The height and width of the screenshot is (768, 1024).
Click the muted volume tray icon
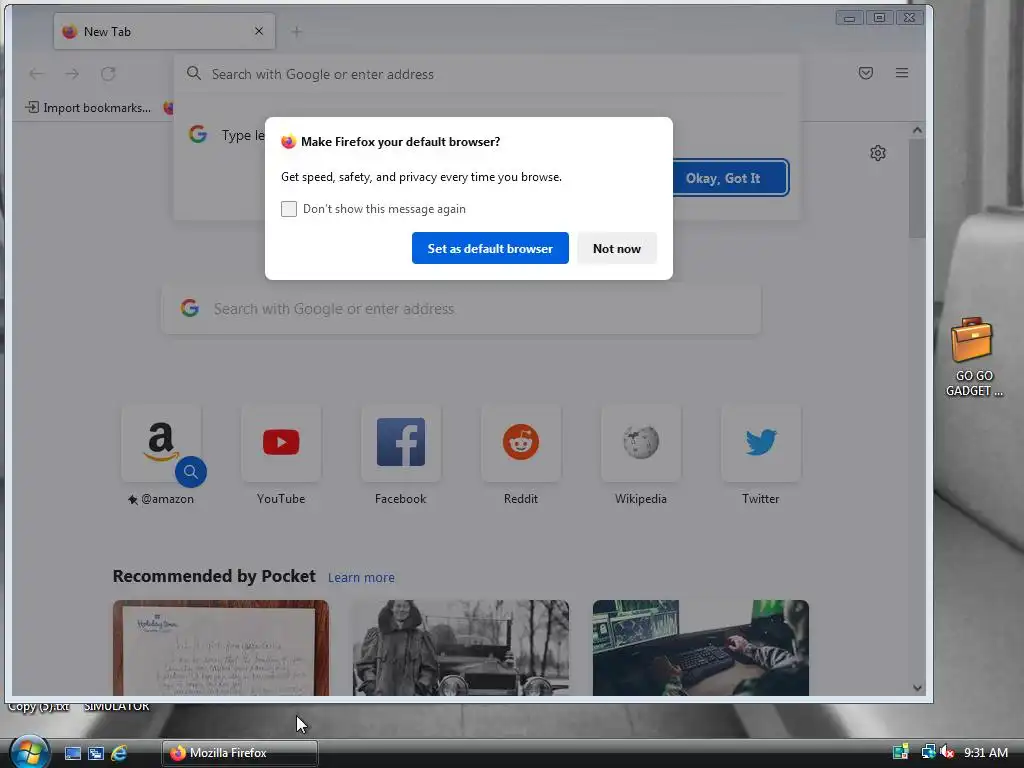pyautogui.click(x=948, y=752)
